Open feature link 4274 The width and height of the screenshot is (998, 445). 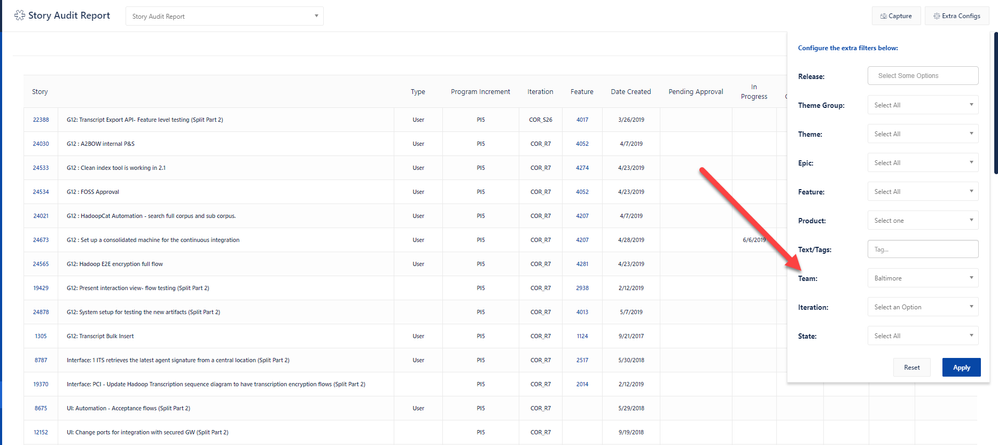(582, 168)
